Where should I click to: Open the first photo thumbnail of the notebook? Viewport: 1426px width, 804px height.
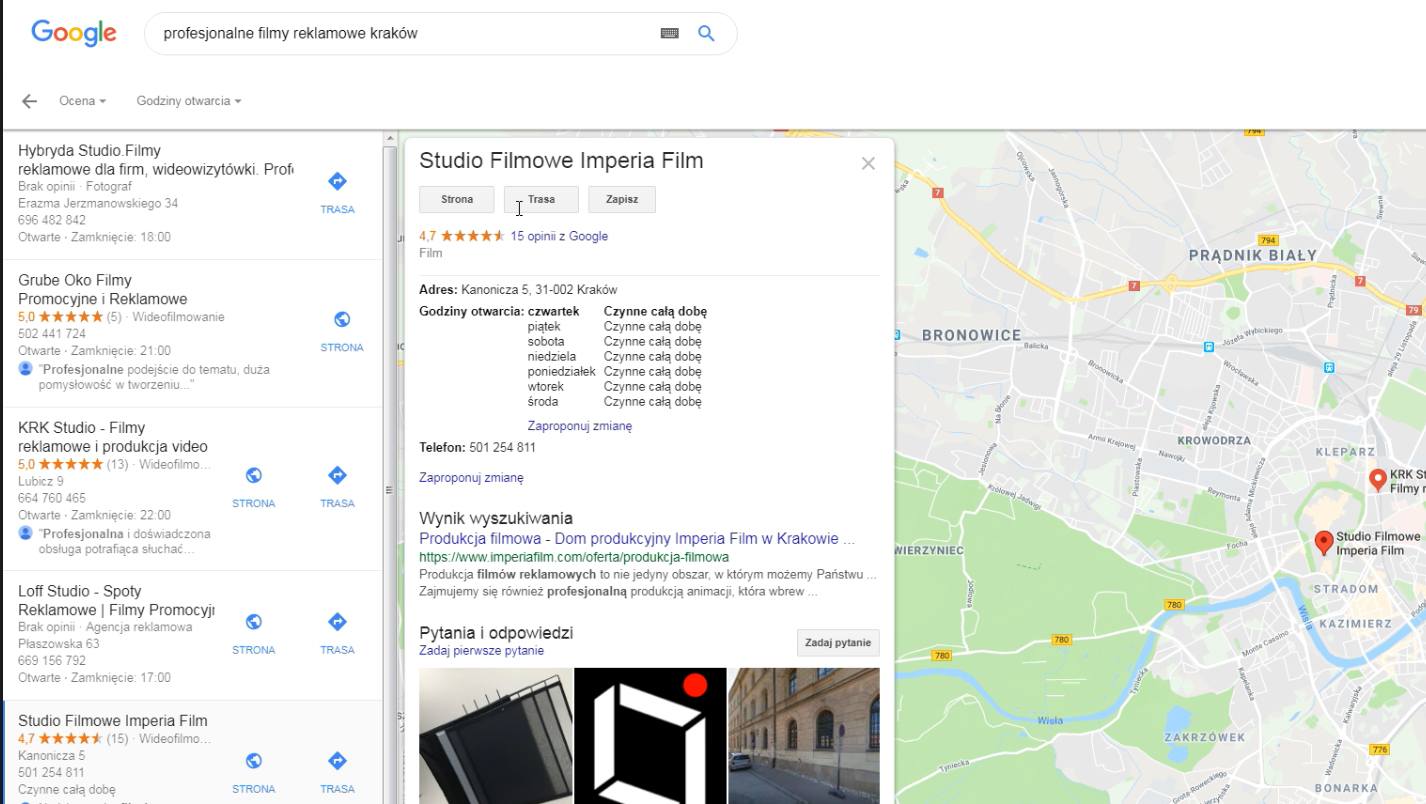(x=496, y=735)
